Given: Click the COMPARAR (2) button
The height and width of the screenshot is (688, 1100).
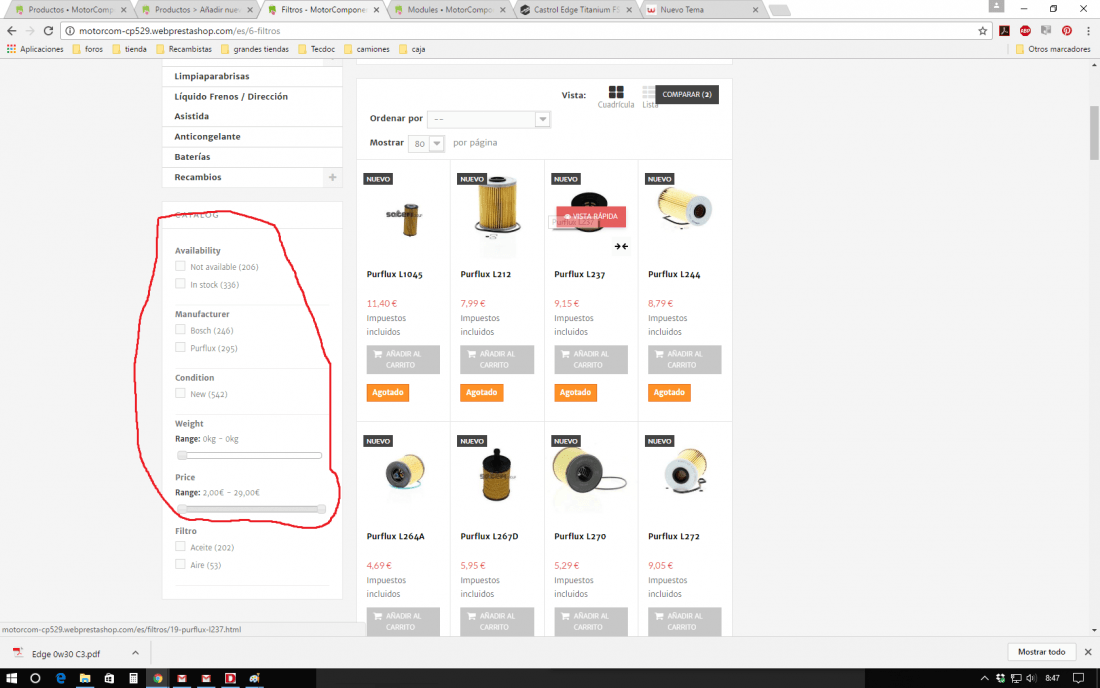Looking at the screenshot, I should 687,94.
